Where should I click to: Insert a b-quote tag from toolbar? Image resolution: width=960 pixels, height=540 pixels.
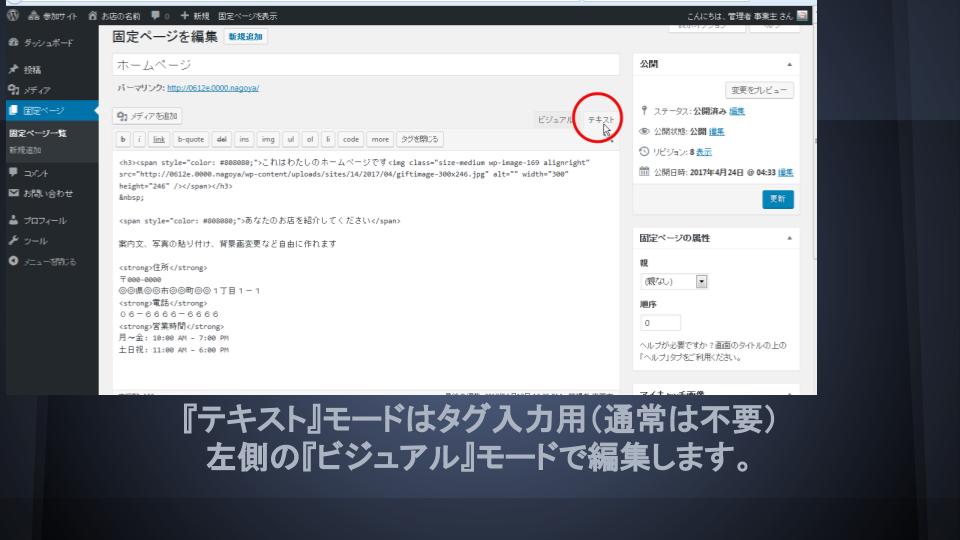tap(191, 139)
